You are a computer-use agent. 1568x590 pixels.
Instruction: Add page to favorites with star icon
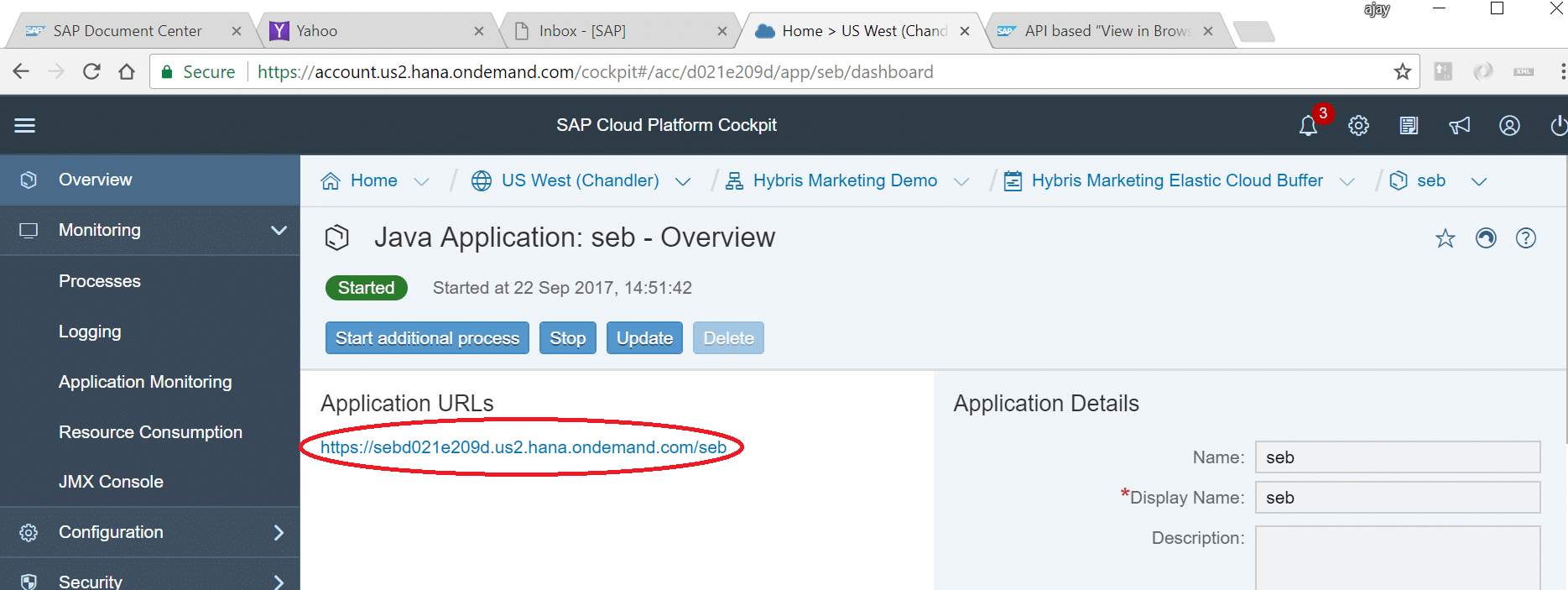[x=1445, y=238]
